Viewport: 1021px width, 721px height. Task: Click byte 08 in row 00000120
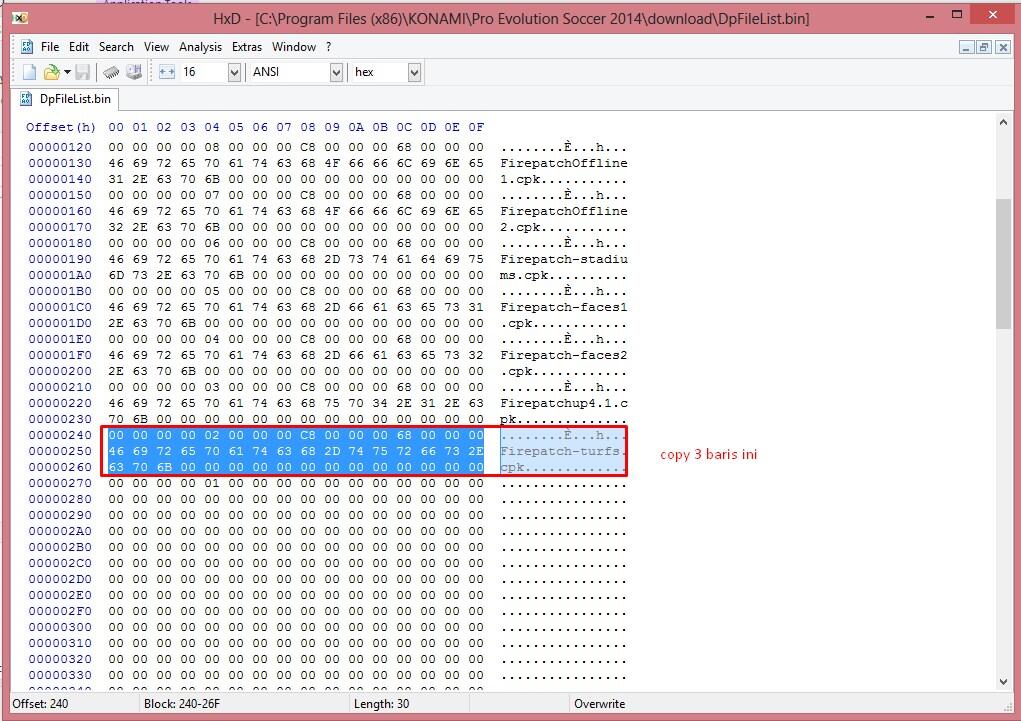[212, 147]
